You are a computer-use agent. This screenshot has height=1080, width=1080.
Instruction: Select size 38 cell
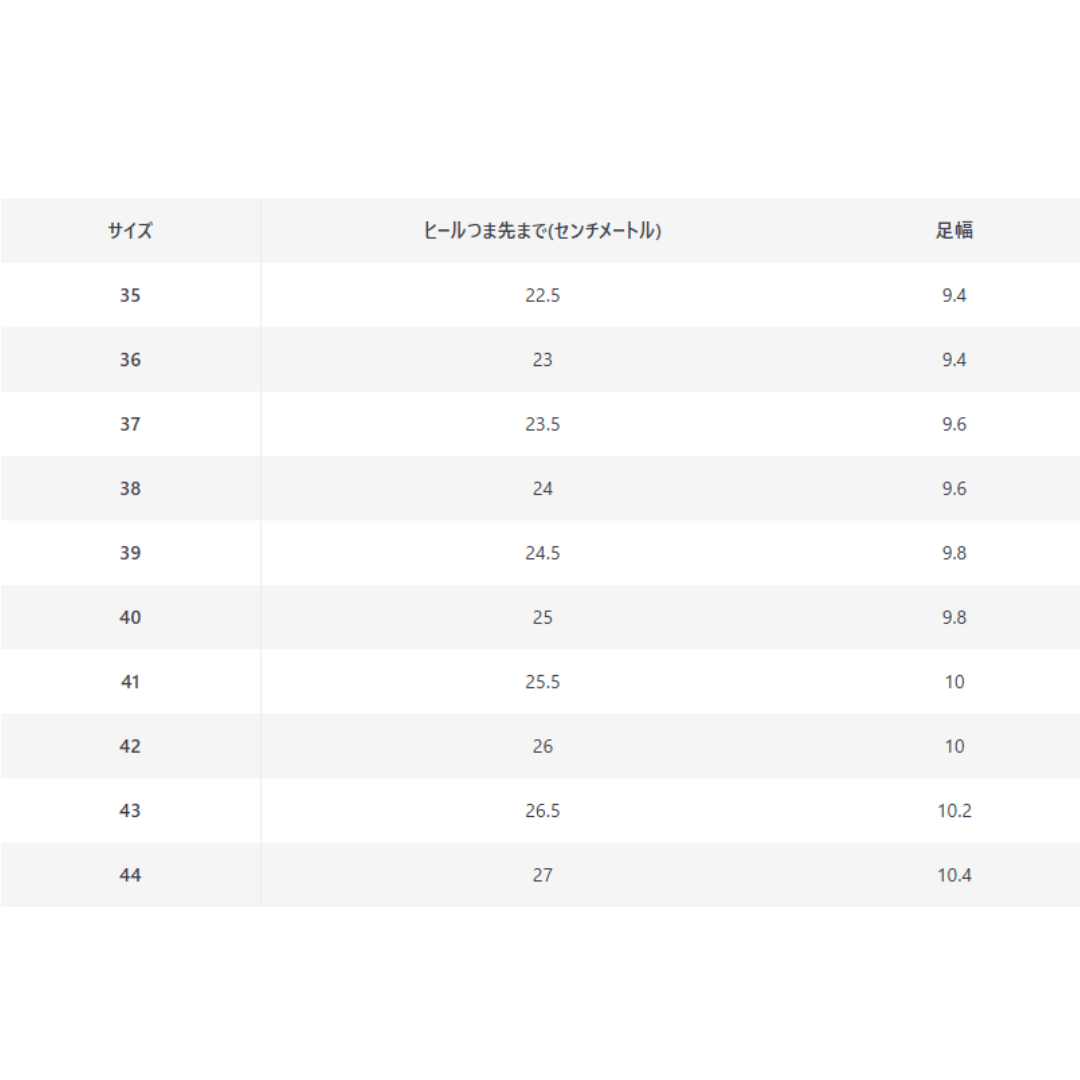[x=130, y=488]
